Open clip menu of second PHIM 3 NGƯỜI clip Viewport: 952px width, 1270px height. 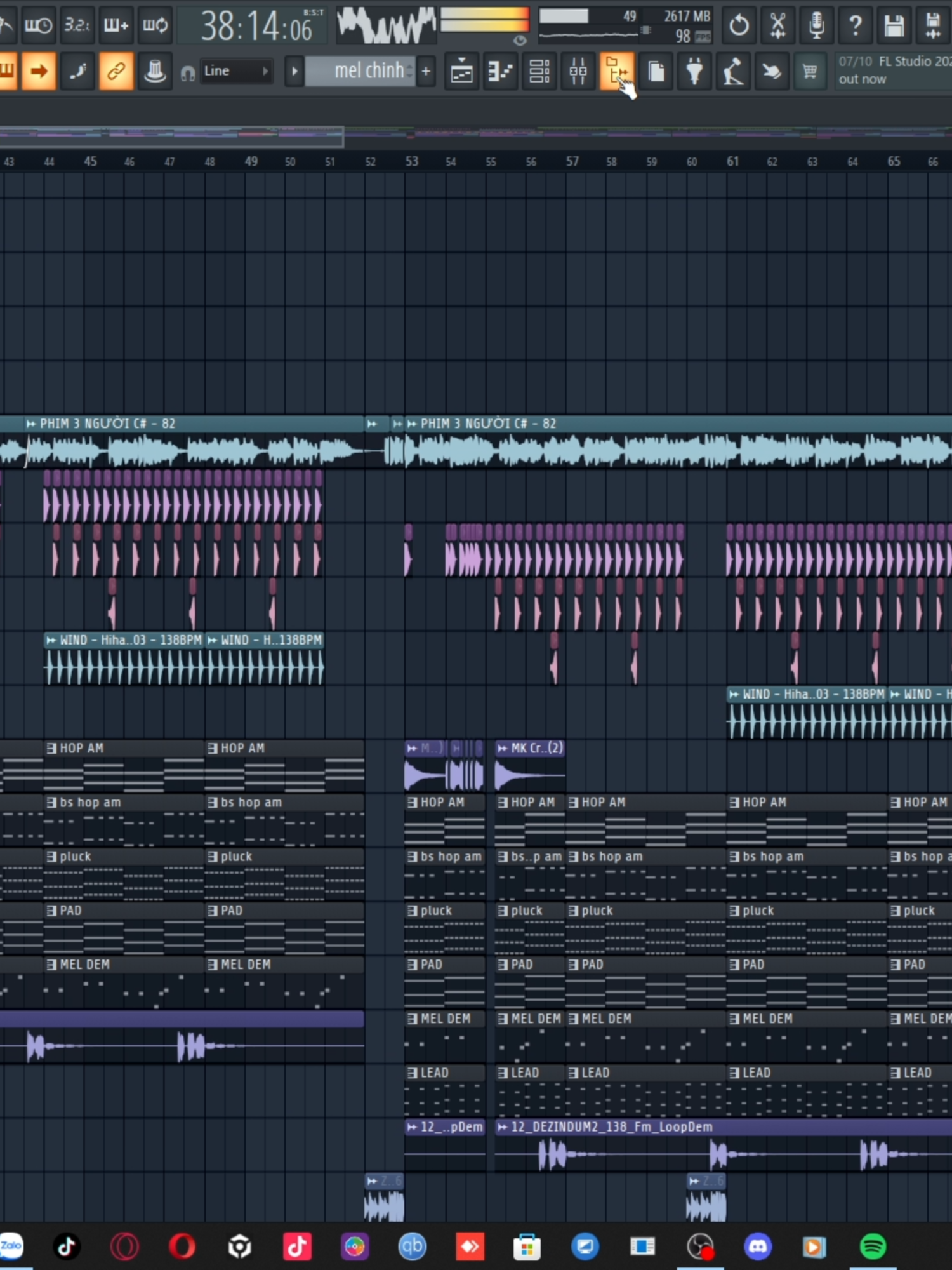(412, 424)
